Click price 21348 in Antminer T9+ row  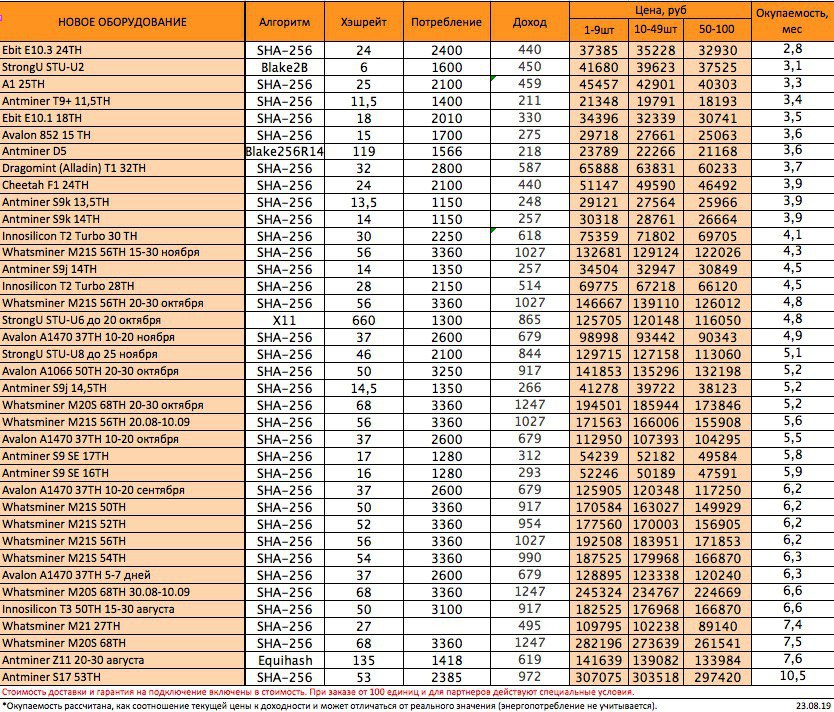[x=599, y=101]
